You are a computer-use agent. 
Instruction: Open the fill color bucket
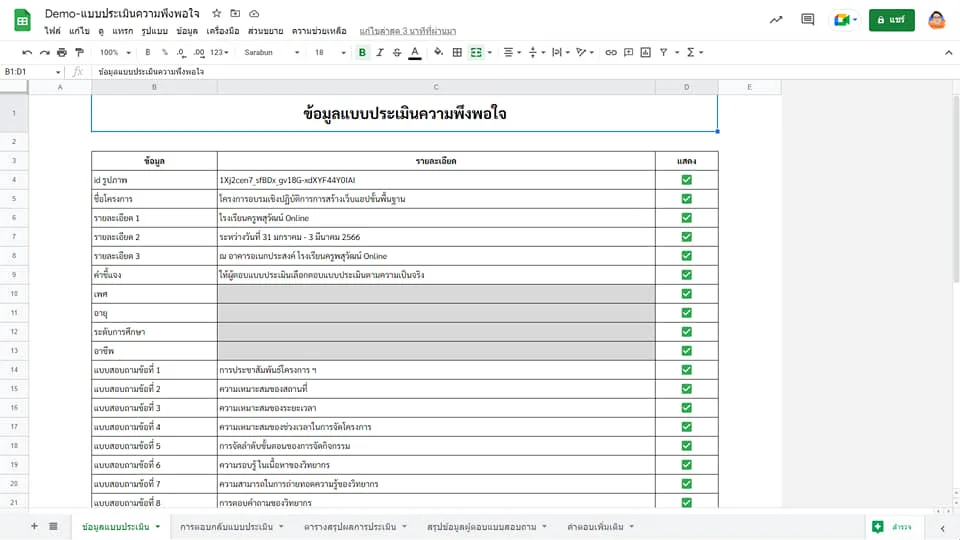click(x=438, y=53)
